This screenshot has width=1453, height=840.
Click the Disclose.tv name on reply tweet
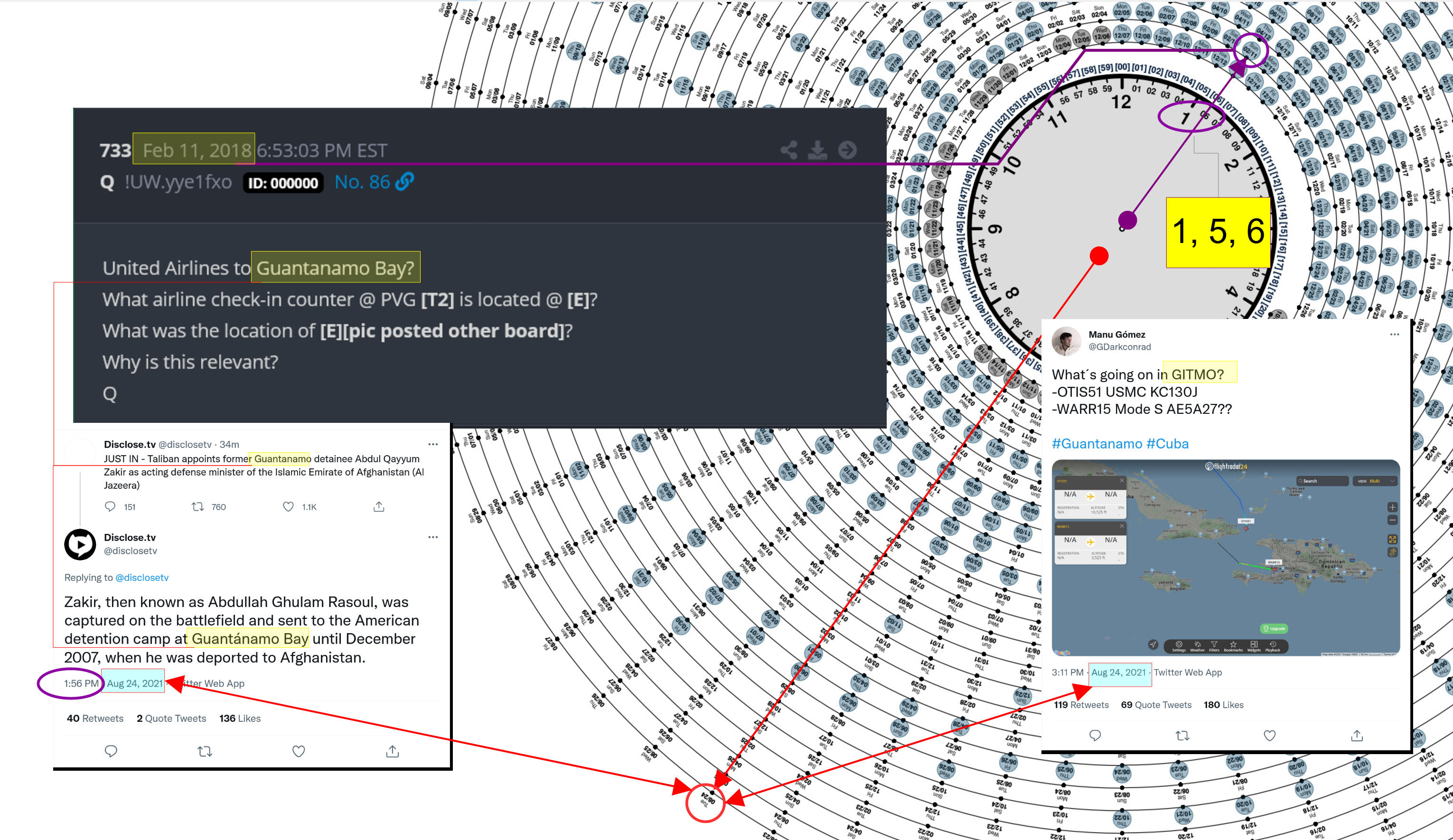tap(130, 537)
